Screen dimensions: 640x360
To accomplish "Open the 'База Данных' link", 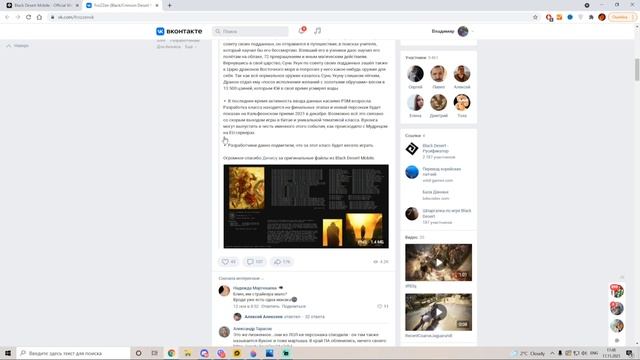I will [435, 192].
